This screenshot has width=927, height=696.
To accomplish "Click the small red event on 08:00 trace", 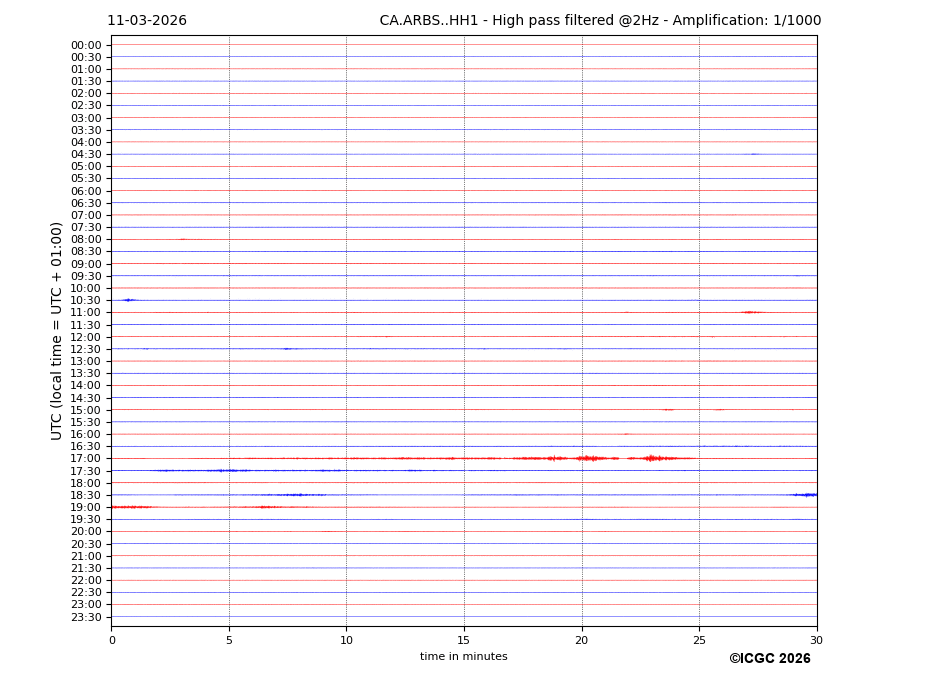I will (x=182, y=239).
